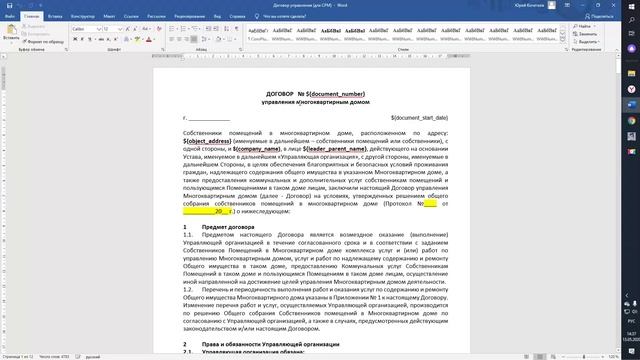The height and width of the screenshot is (360, 640).
Task: Apply red font color button
Action: click(149, 39)
